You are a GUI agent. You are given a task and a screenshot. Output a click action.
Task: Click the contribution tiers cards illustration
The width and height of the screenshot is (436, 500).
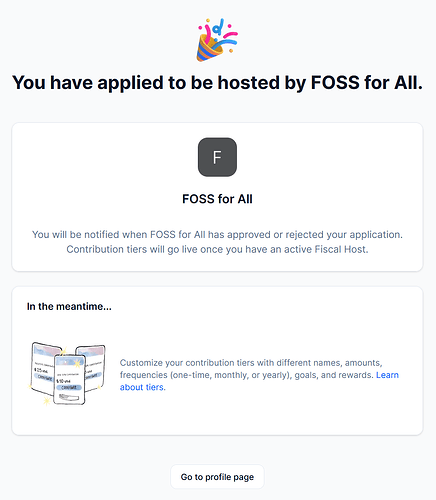[68, 374]
